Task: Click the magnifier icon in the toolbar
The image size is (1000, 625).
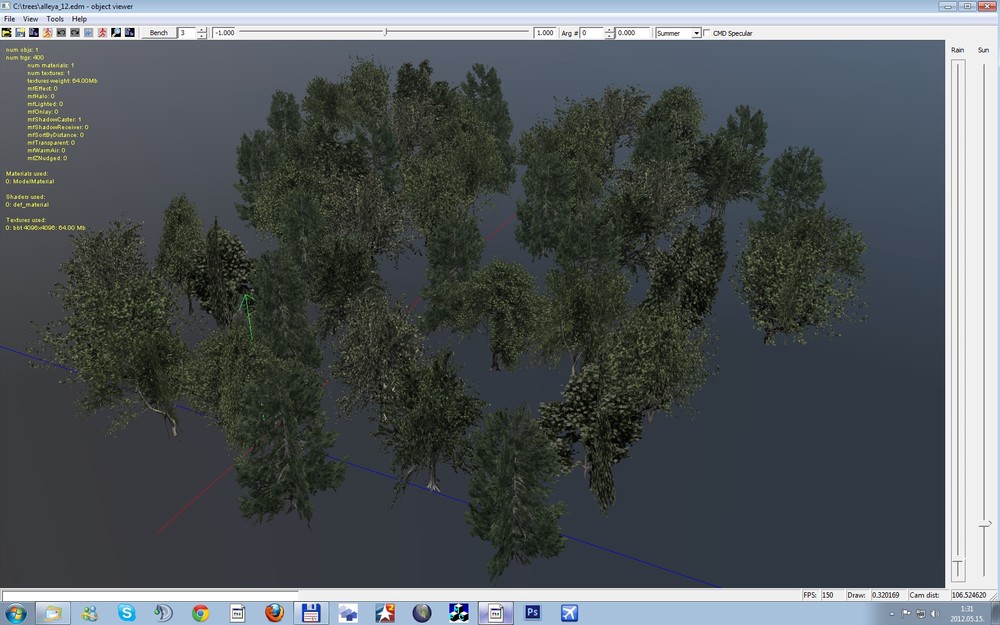Action: click(x=116, y=33)
